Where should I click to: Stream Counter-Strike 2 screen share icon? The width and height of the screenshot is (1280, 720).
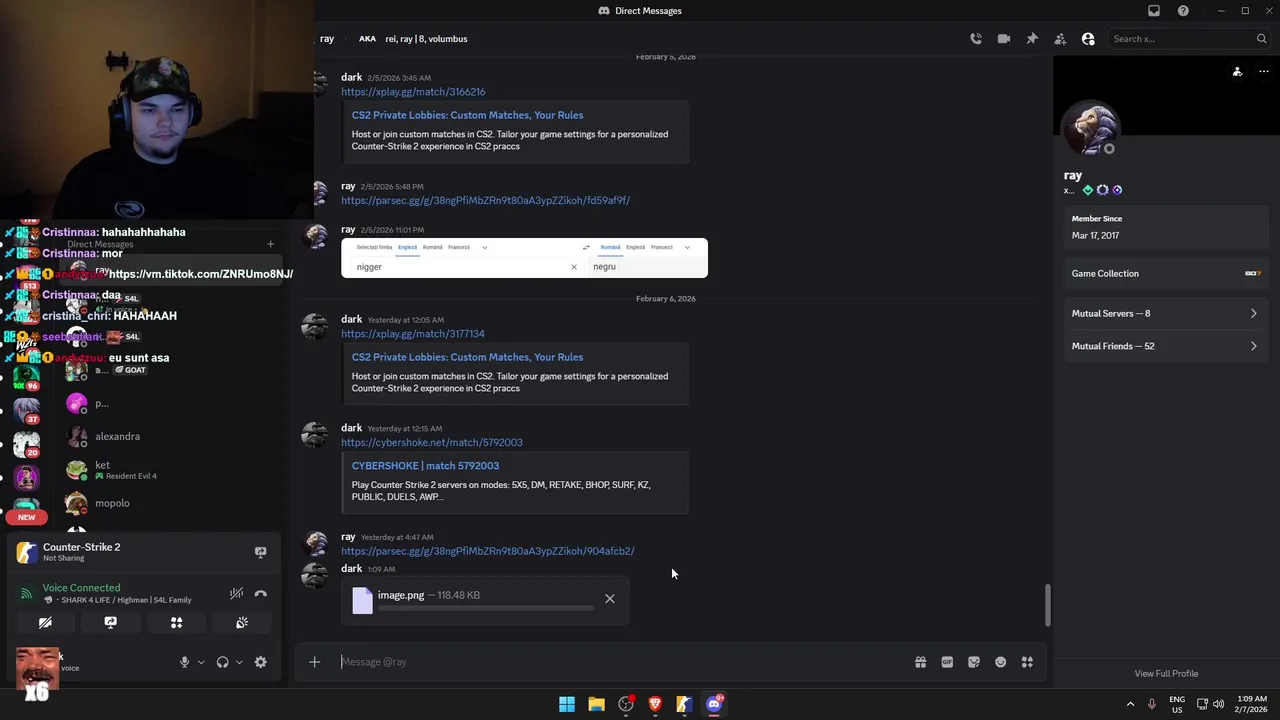(260, 552)
